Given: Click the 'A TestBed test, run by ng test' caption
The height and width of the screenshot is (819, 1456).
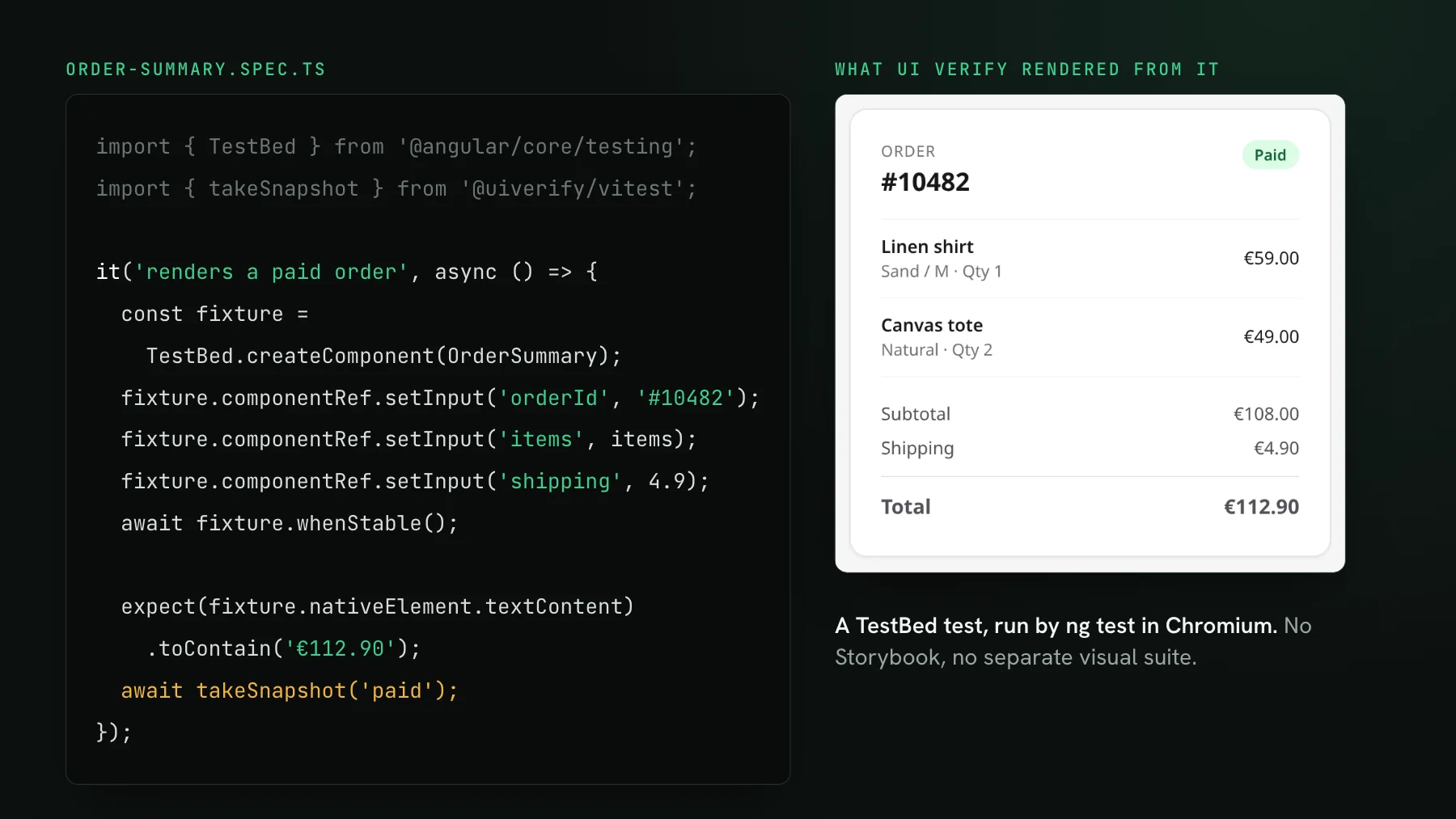Looking at the screenshot, I should (x=1056, y=626).
